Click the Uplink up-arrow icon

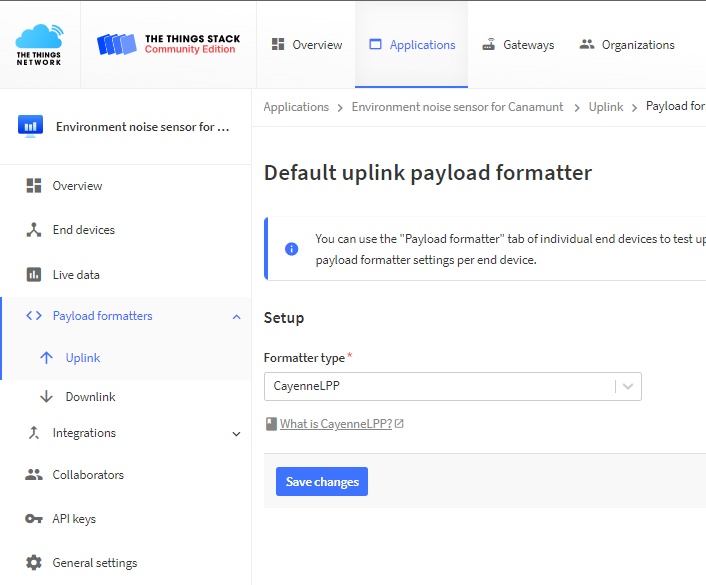[46, 358]
